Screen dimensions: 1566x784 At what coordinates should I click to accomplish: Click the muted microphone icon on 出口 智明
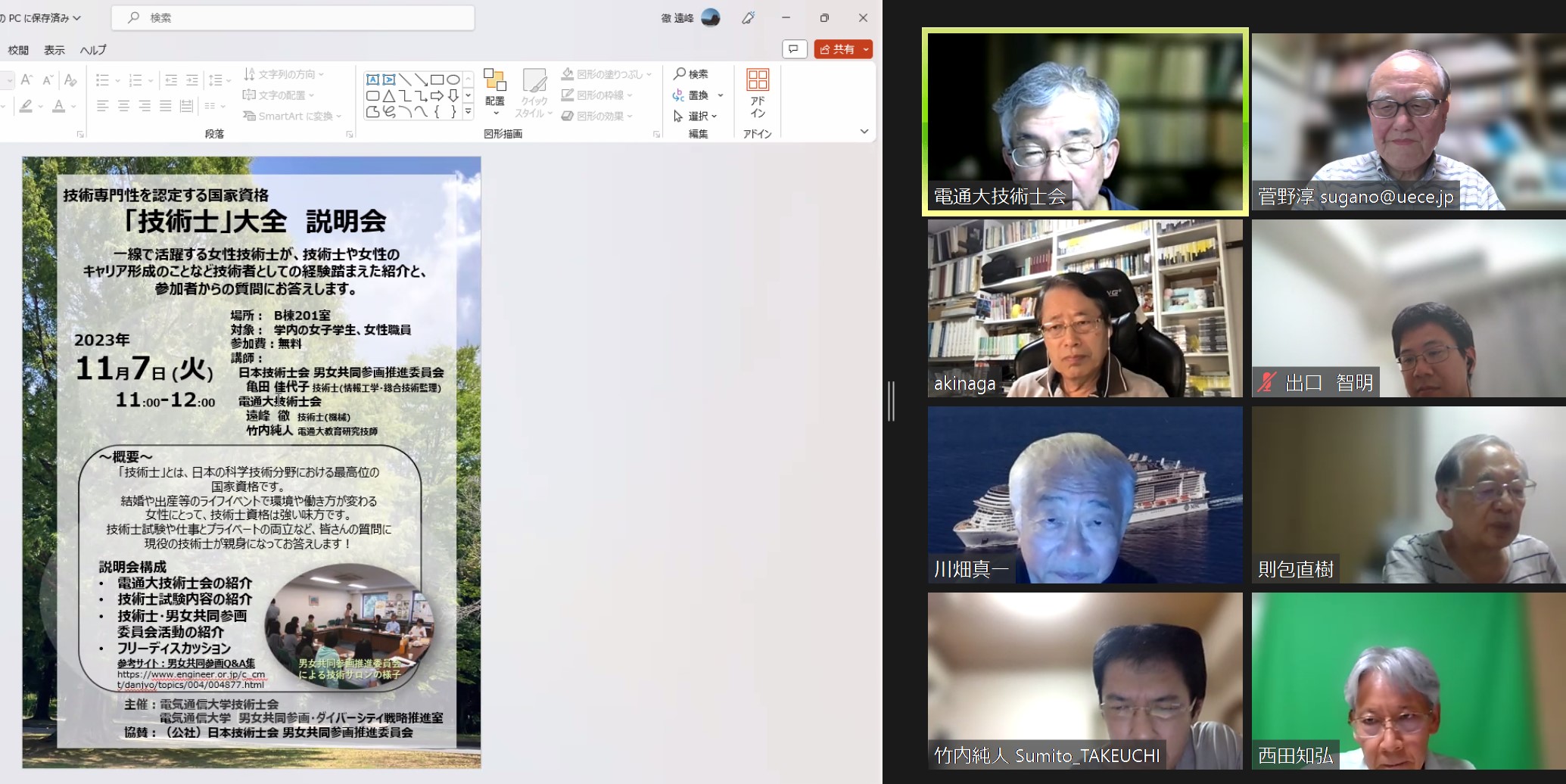coord(1267,382)
